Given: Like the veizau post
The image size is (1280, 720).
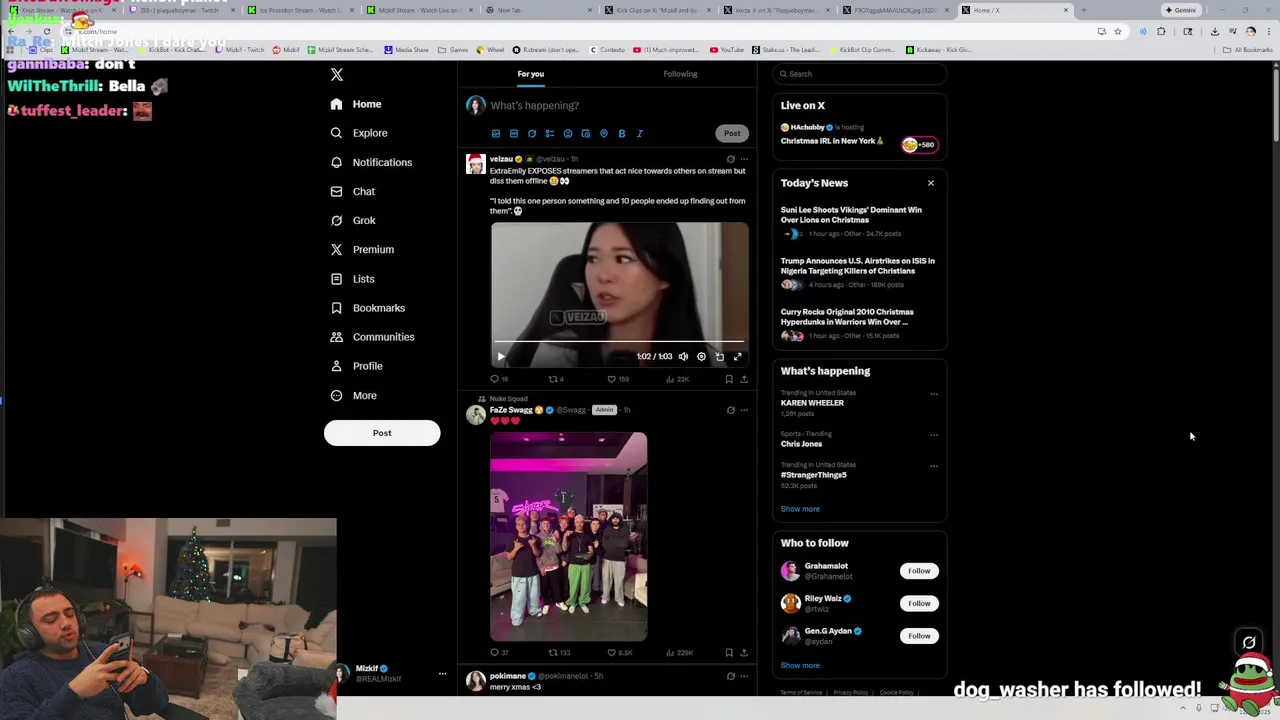Looking at the screenshot, I should (x=618, y=379).
